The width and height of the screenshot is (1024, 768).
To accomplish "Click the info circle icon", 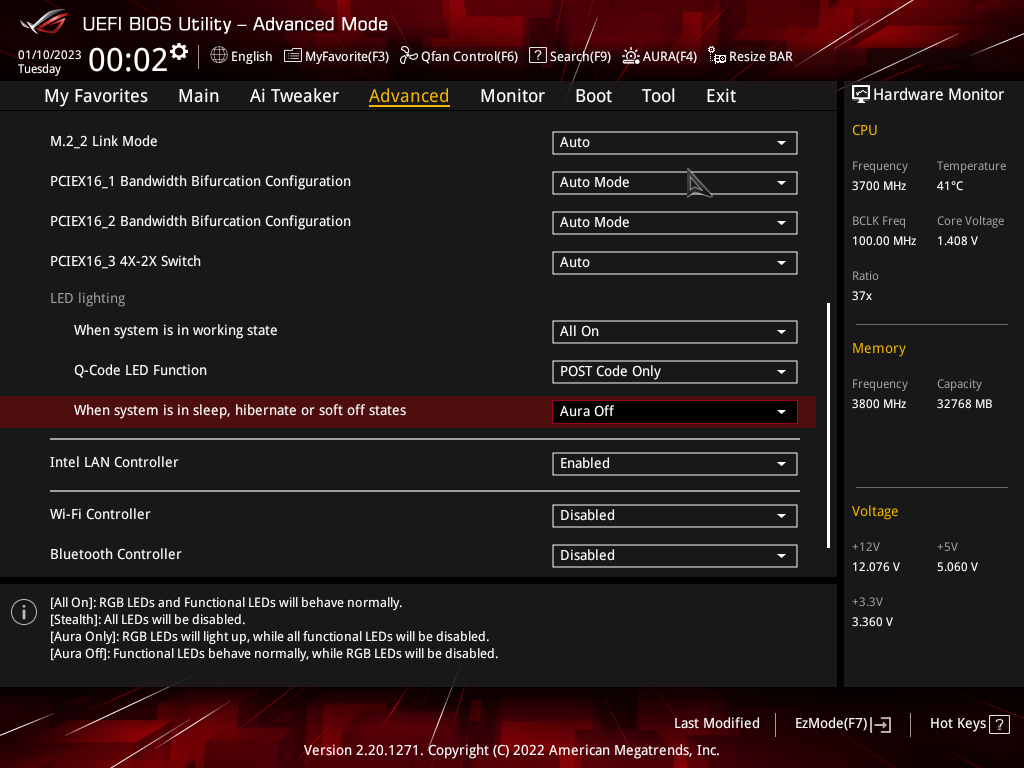I will (24, 612).
